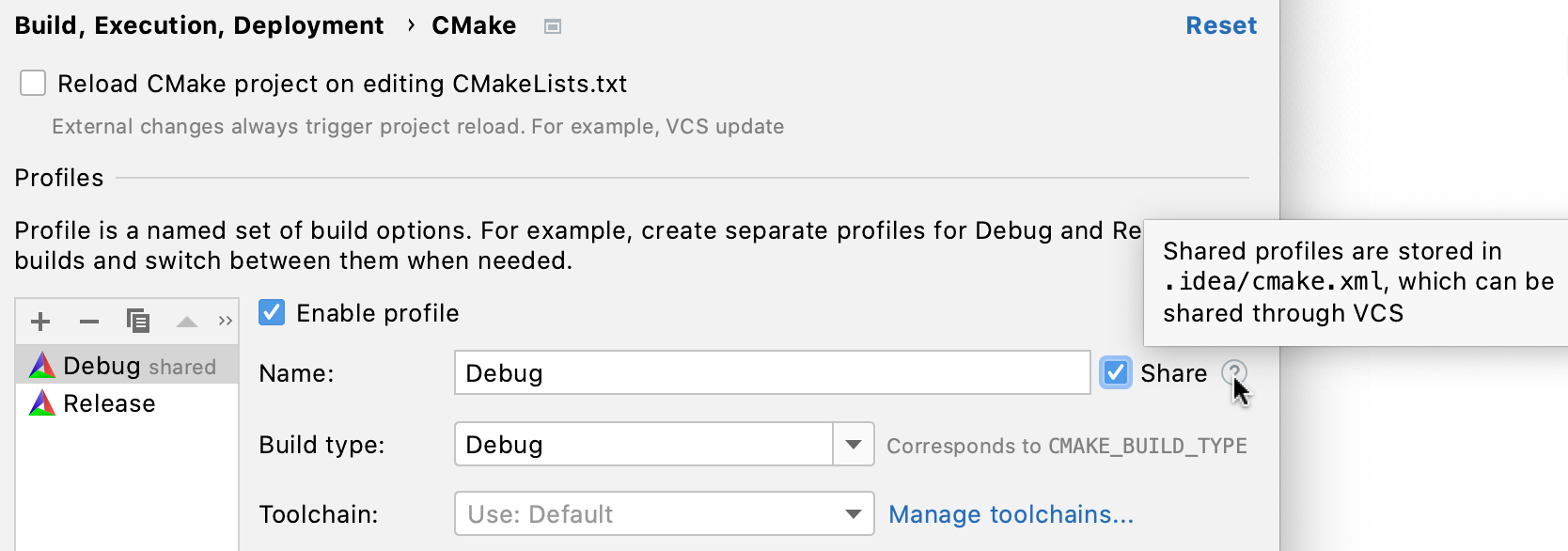Copy the Debug profile
The image size is (1568, 551).
[139, 321]
